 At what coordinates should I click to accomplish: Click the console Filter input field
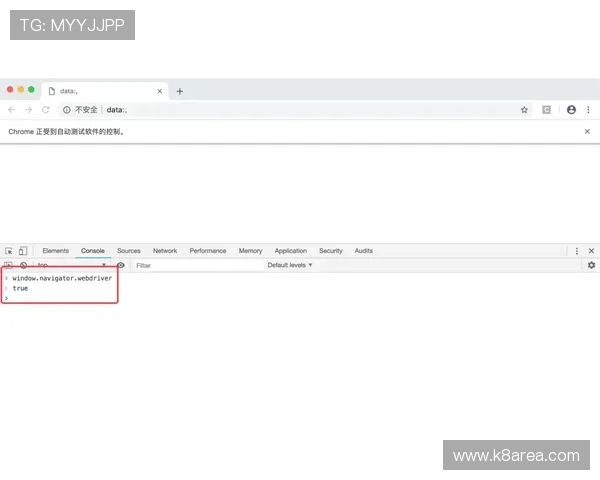pyautogui.click(x=195, y=266)
